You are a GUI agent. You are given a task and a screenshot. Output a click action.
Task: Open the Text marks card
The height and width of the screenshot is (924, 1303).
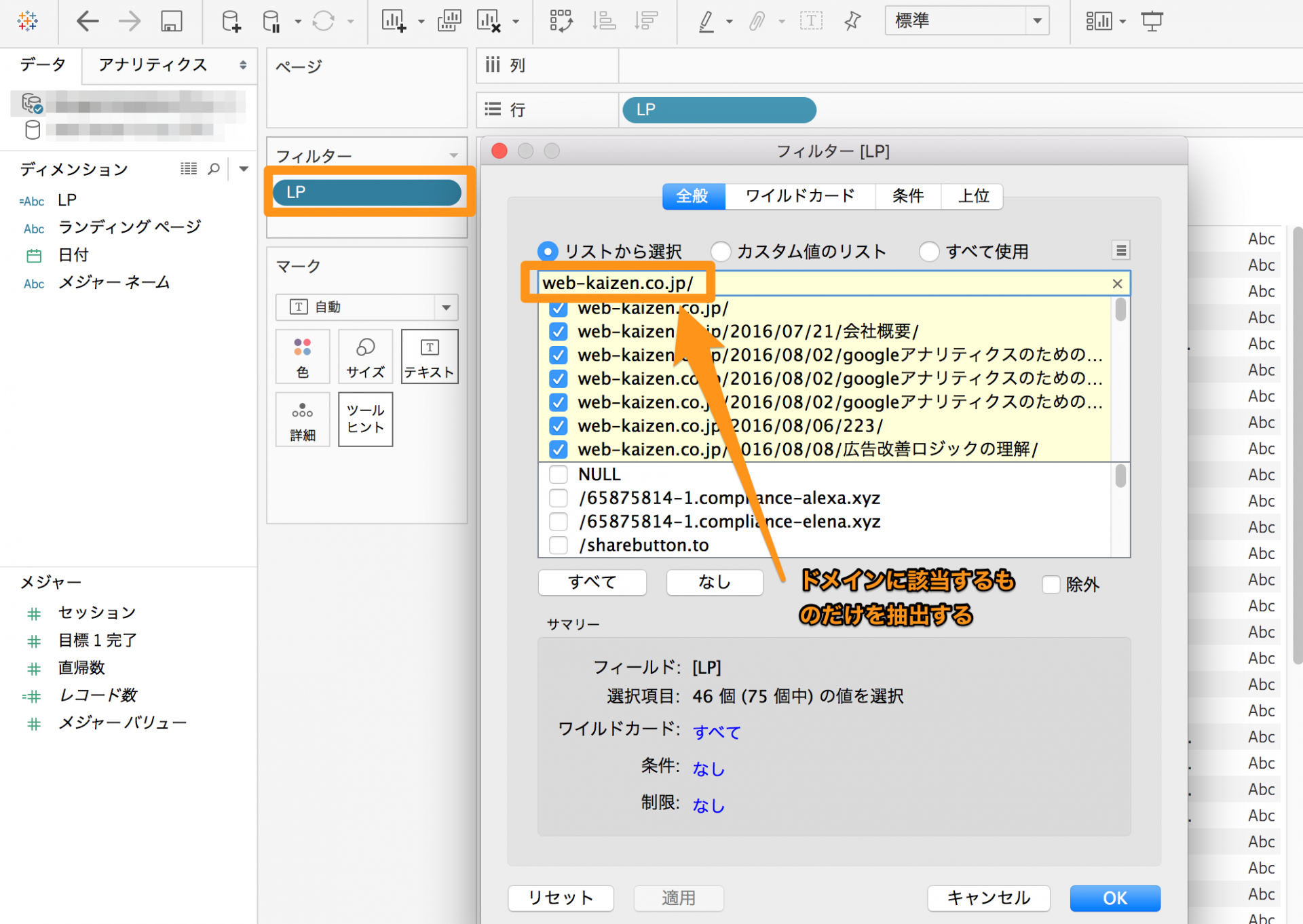[x=430, y=357]
